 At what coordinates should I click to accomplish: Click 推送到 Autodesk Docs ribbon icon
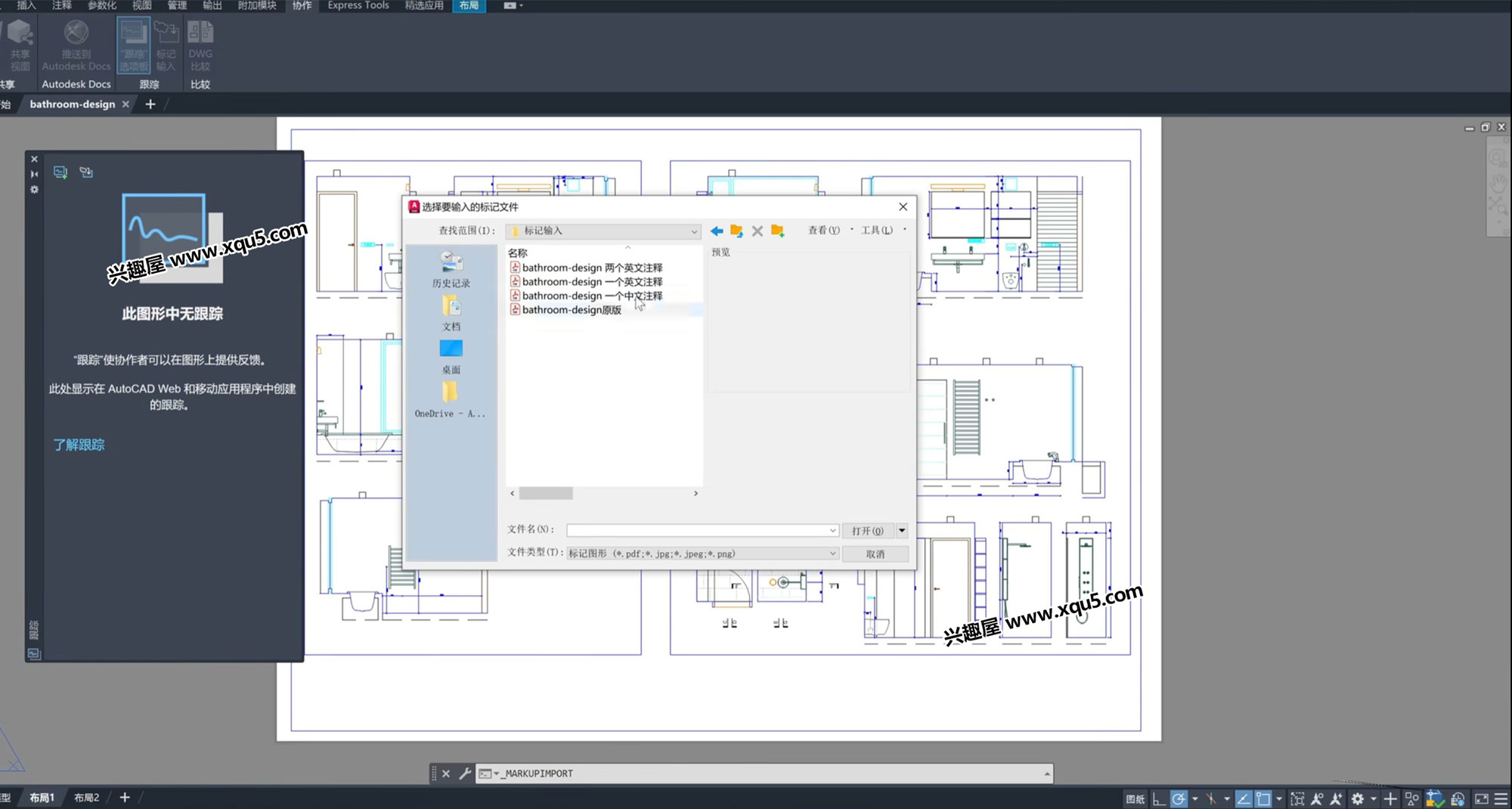point(76,45)
